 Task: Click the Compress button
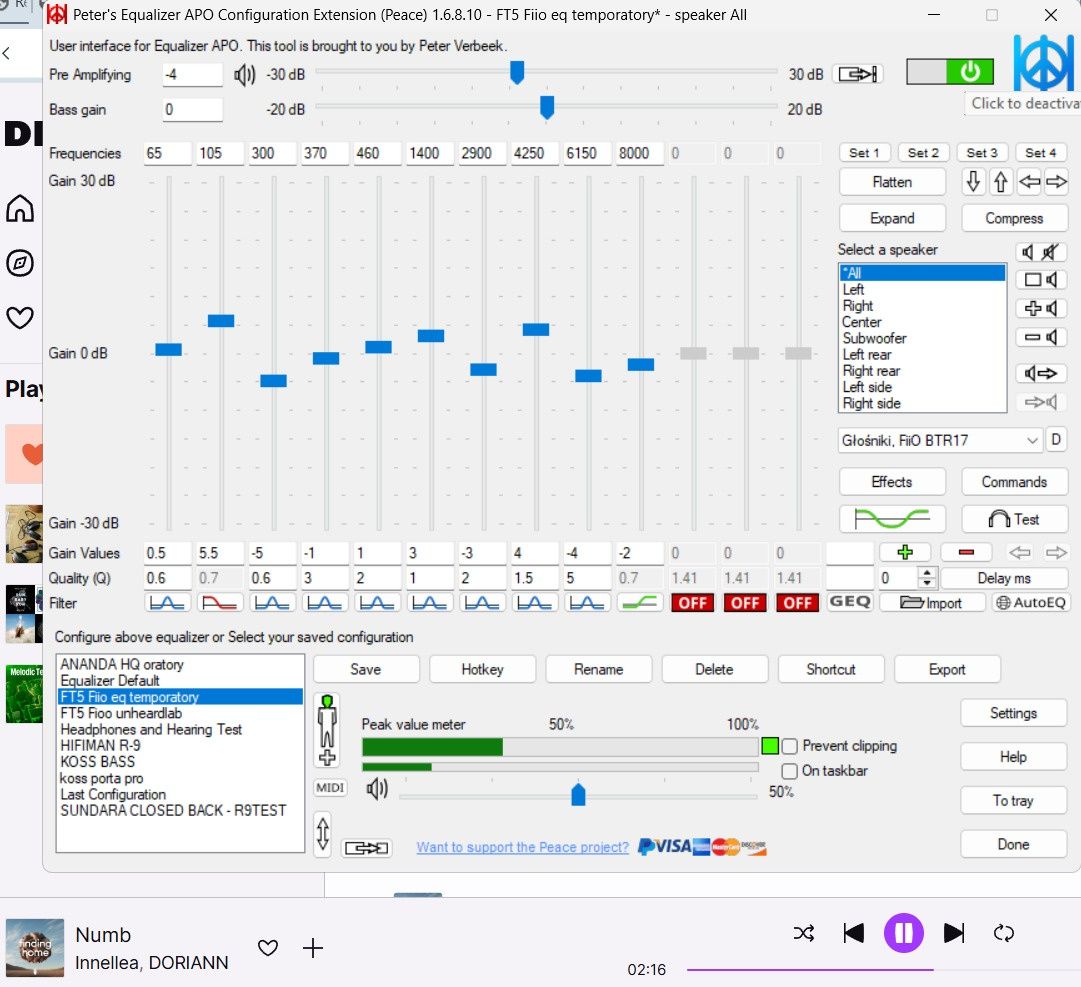click(x=1014, y=218)
